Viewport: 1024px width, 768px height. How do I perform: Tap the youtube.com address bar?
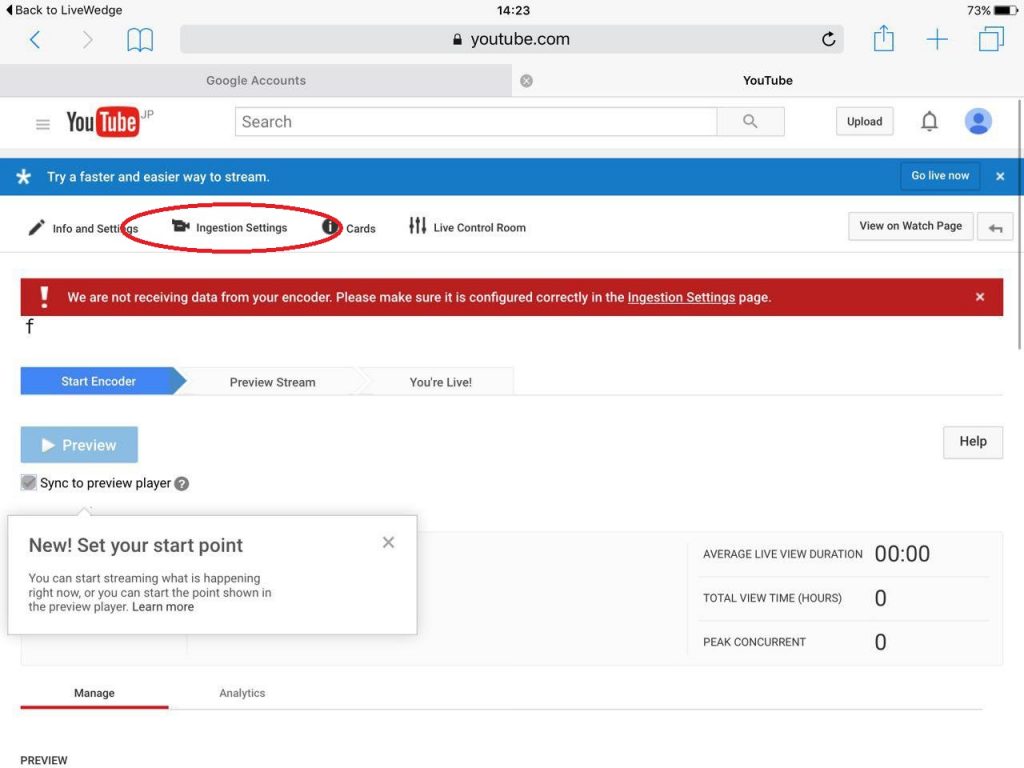[511, 39]
